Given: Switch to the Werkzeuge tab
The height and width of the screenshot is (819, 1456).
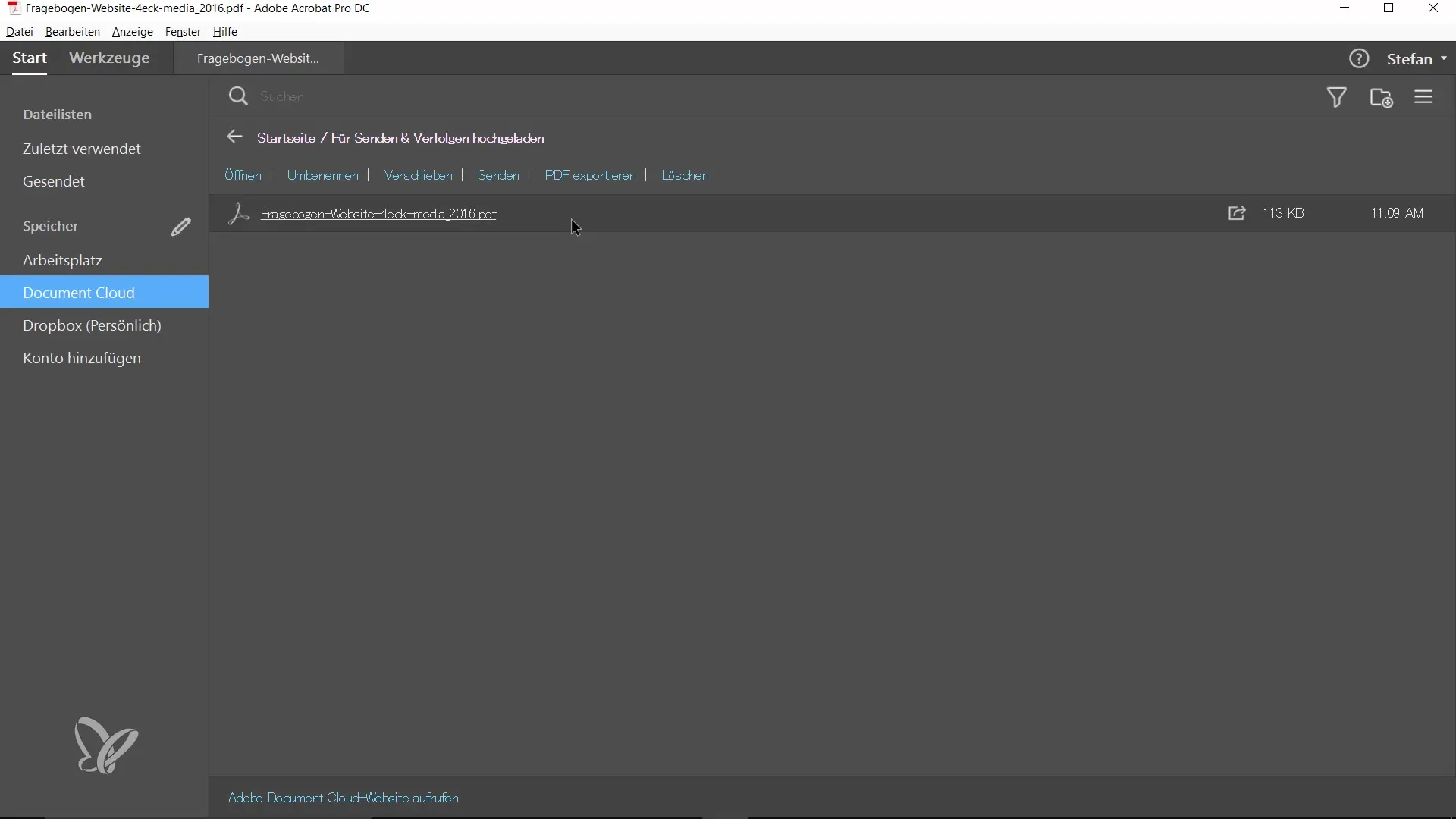Looking at the screenshot, I should tap(109, 58).
